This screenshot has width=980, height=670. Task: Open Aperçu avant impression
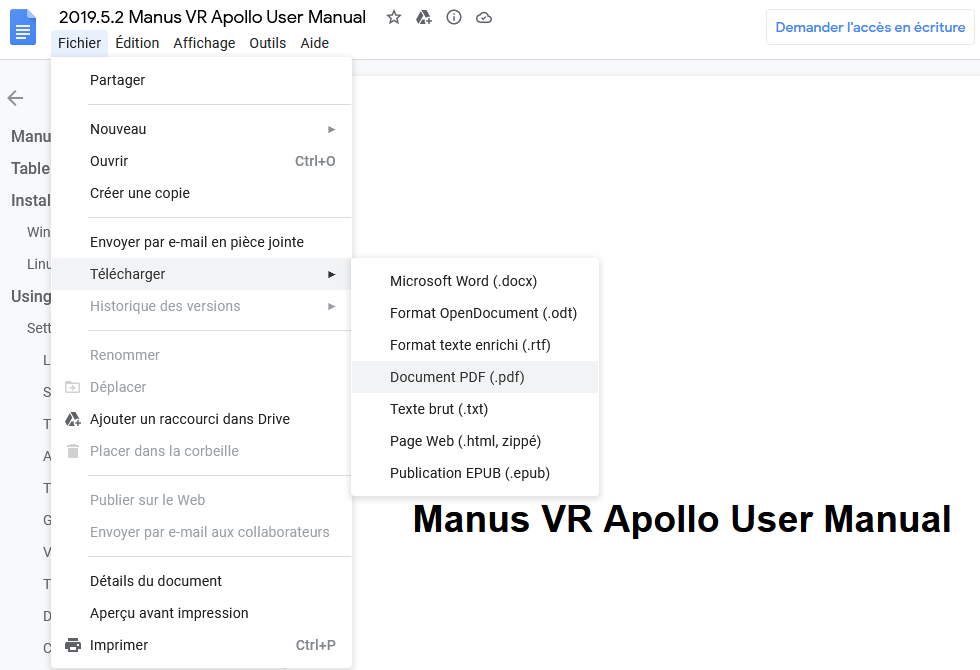(x=169, y=613)
